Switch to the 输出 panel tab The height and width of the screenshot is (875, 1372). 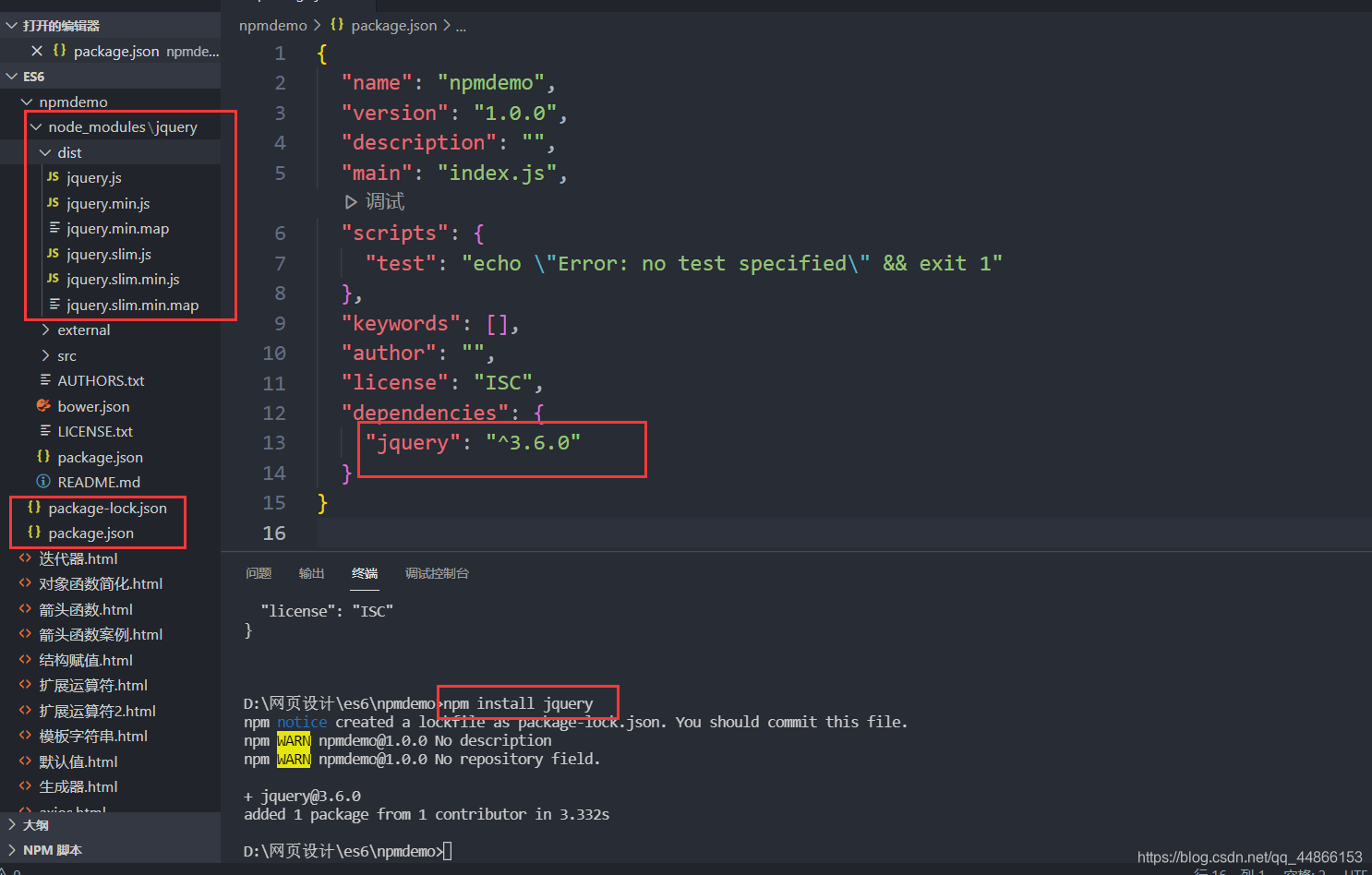[x=311, y=573]
